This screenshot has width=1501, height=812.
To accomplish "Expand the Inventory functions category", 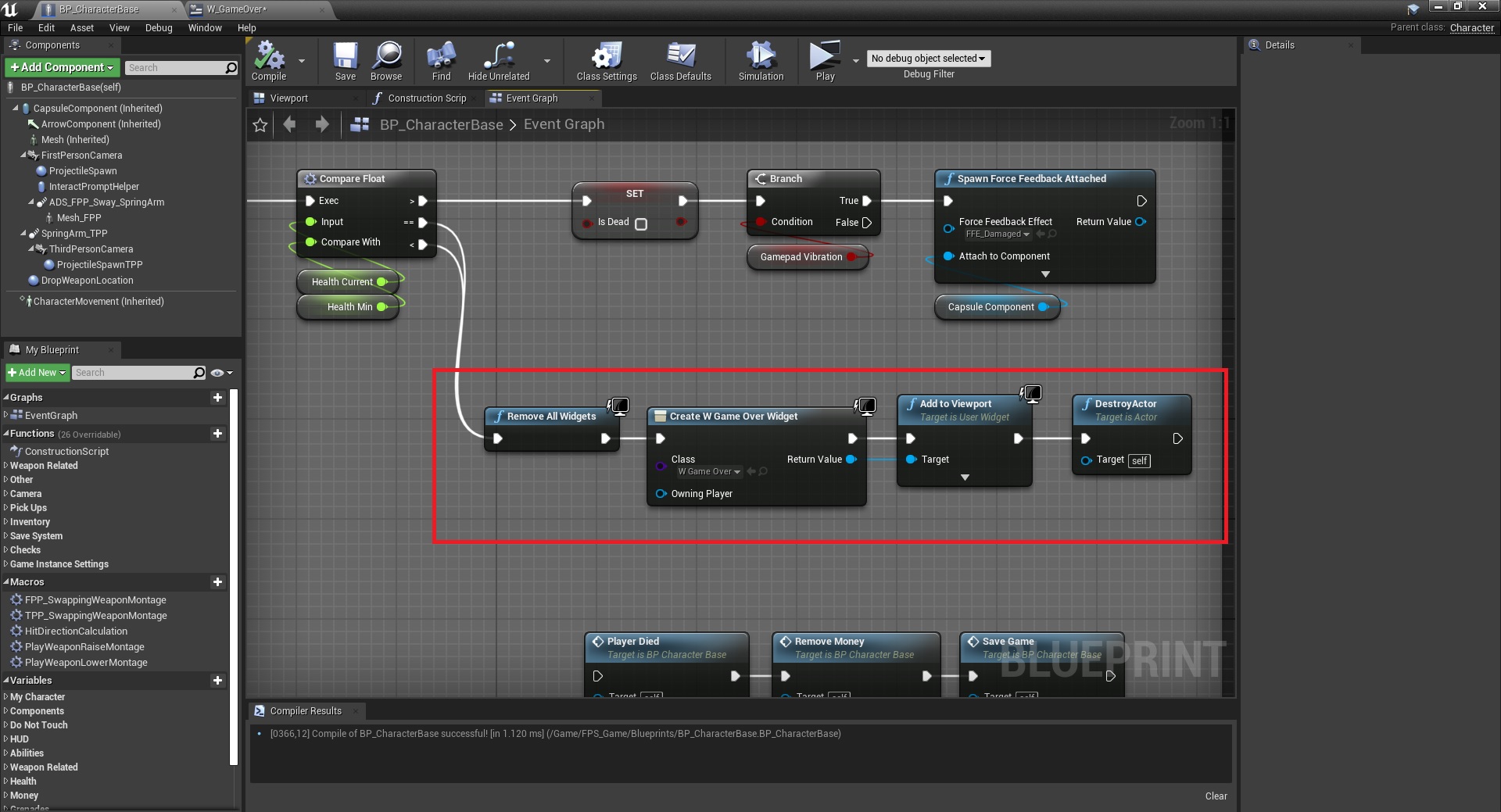I will tap(30, 522).
